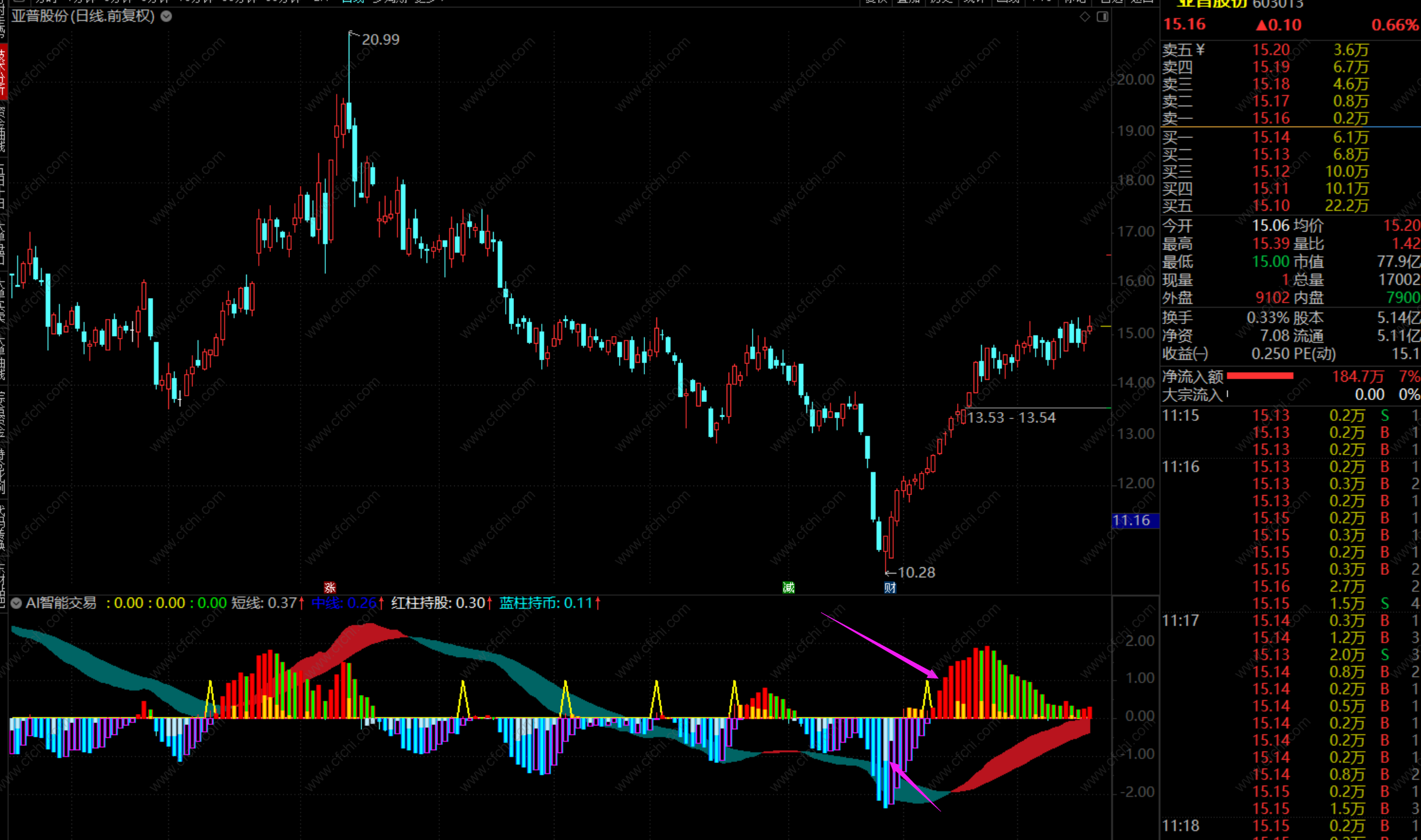Select the 卖一 15.16 ask row

point(1270,118)
